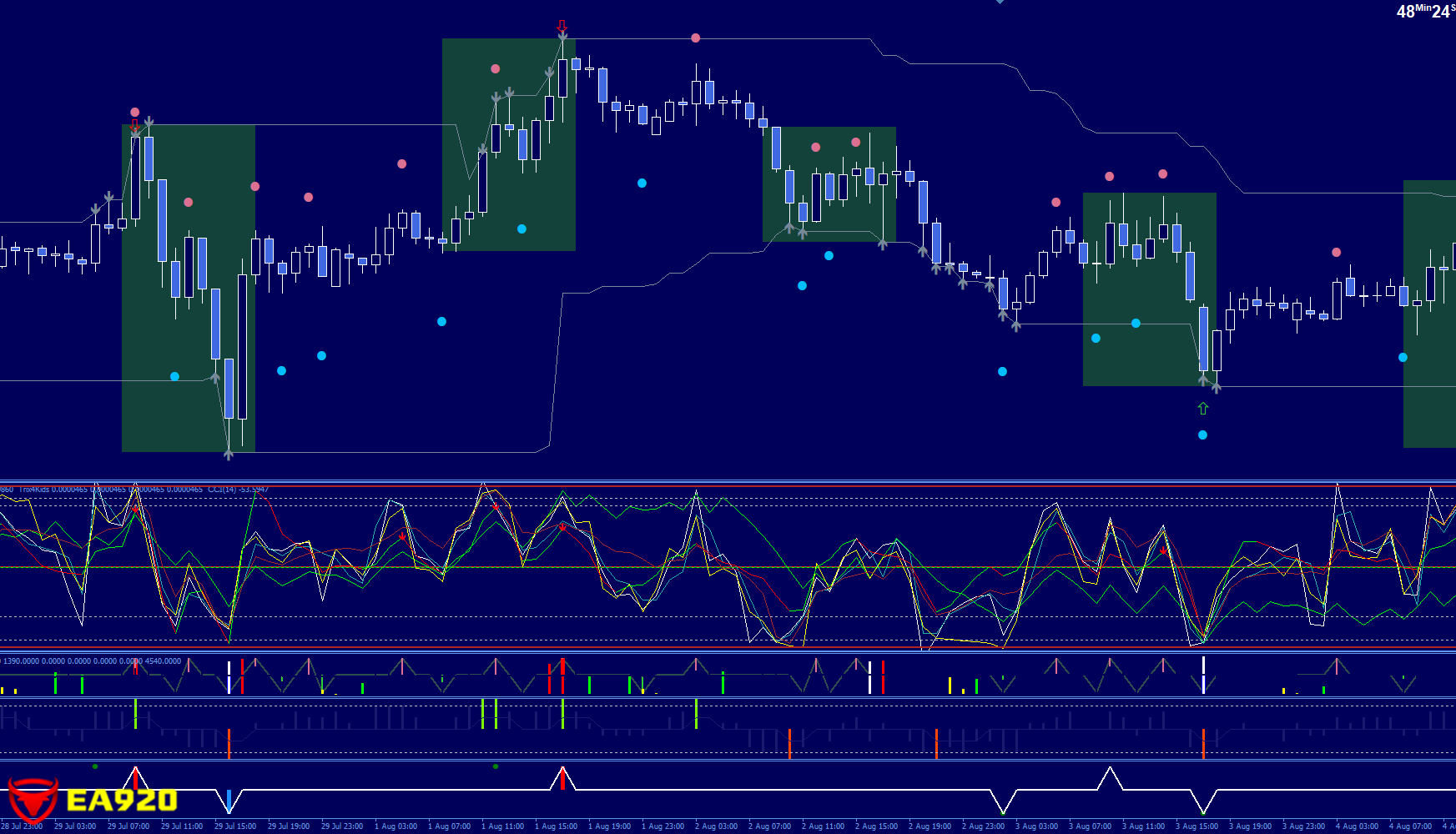The height and width of the screenshot is (834, 1456).
Task: Click the candle countdown timer in the corner
Action: tap(1425, 11)
